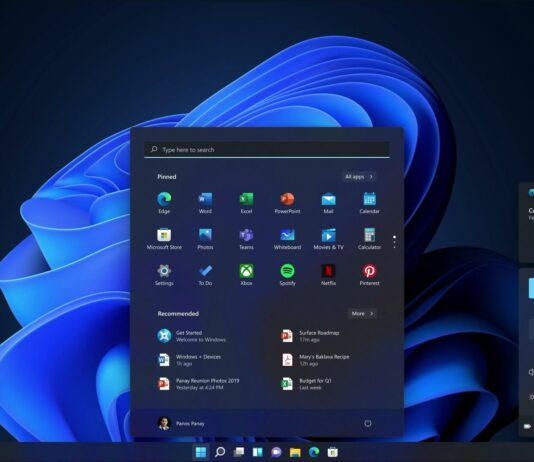Open Panos Panay user account

click(181, 423)
